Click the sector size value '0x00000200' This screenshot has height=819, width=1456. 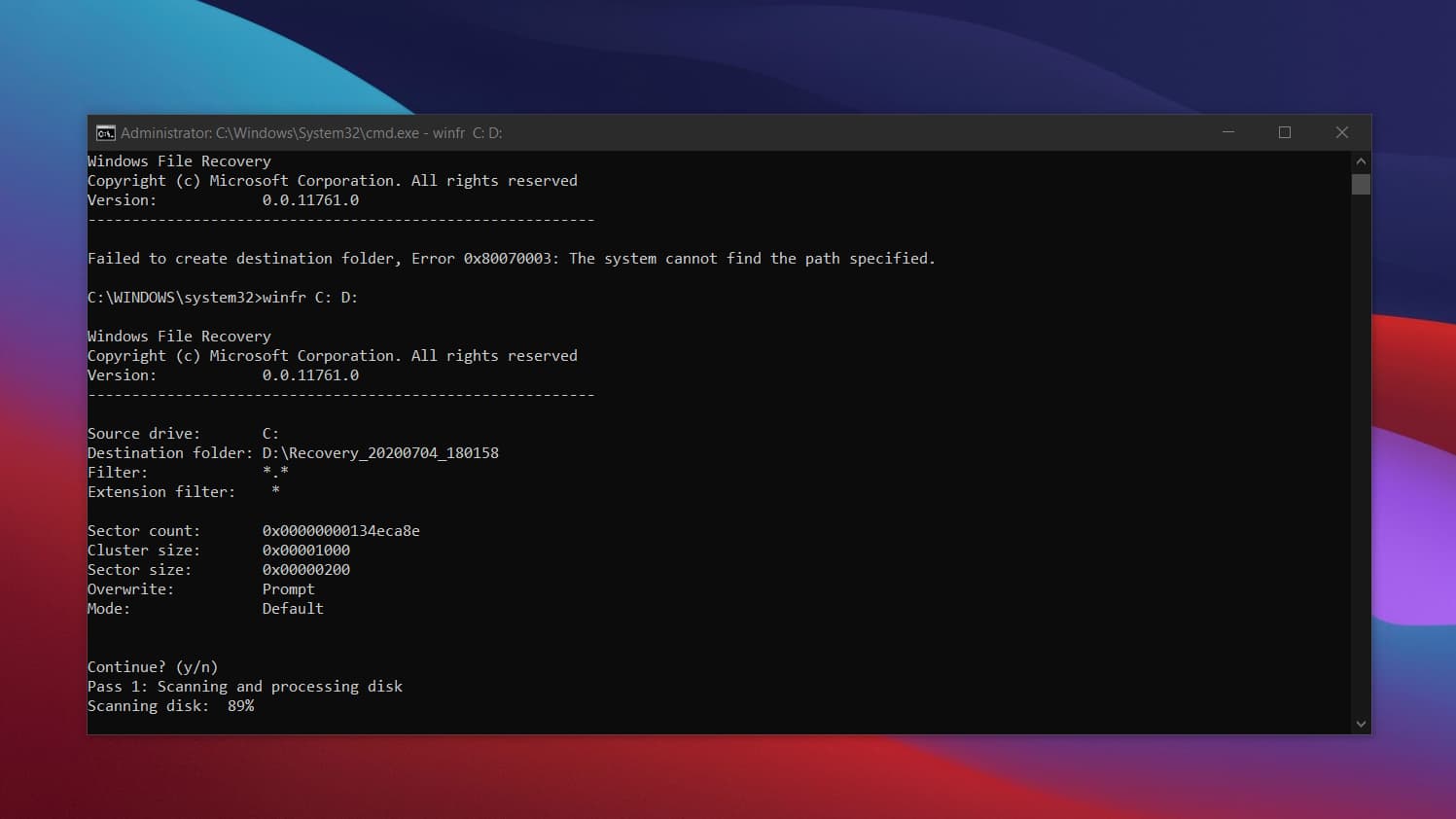click(x=306, y=570)
